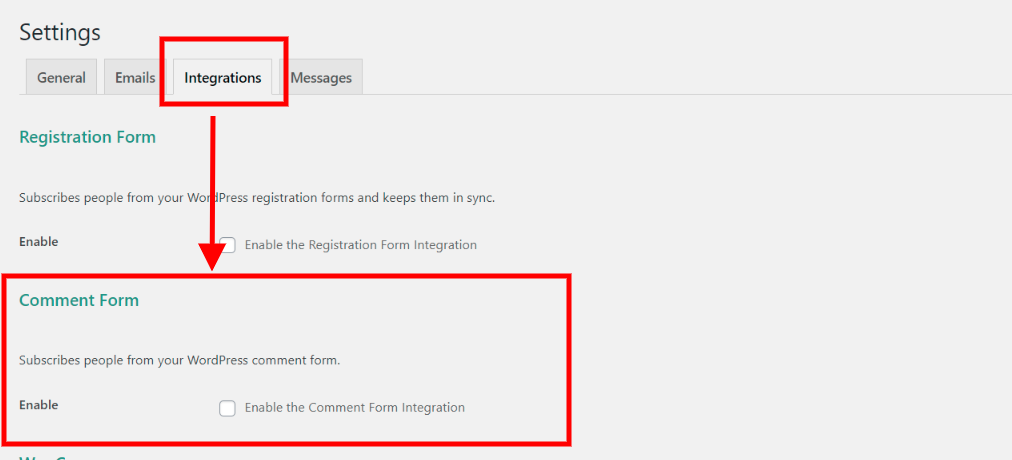Click the bold Enable label under Comment Form

(39, 405)
